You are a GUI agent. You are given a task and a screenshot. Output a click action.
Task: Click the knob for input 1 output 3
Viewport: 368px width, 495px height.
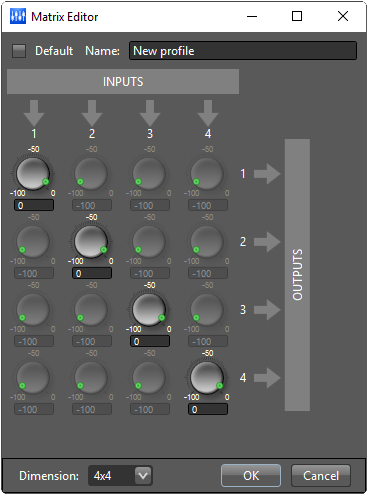coord(33,310)
